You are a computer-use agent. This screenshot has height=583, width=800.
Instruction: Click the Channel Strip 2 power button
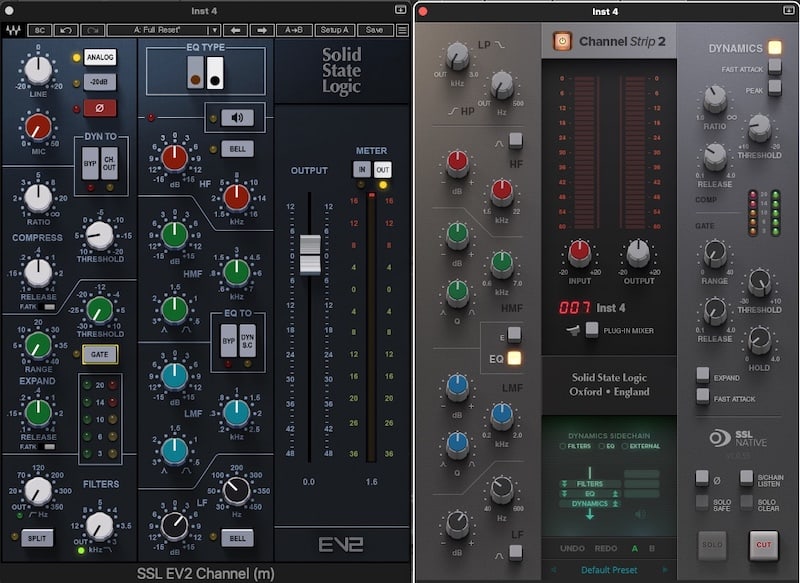click(562, 41)
